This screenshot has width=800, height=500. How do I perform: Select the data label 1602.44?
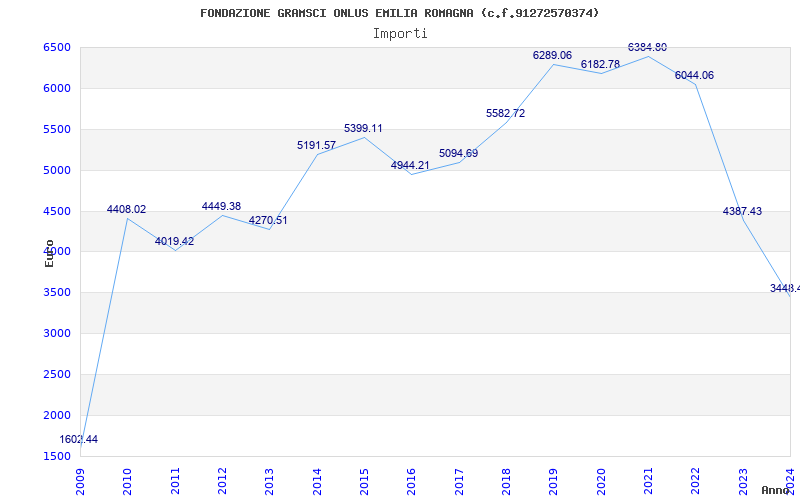79,439
